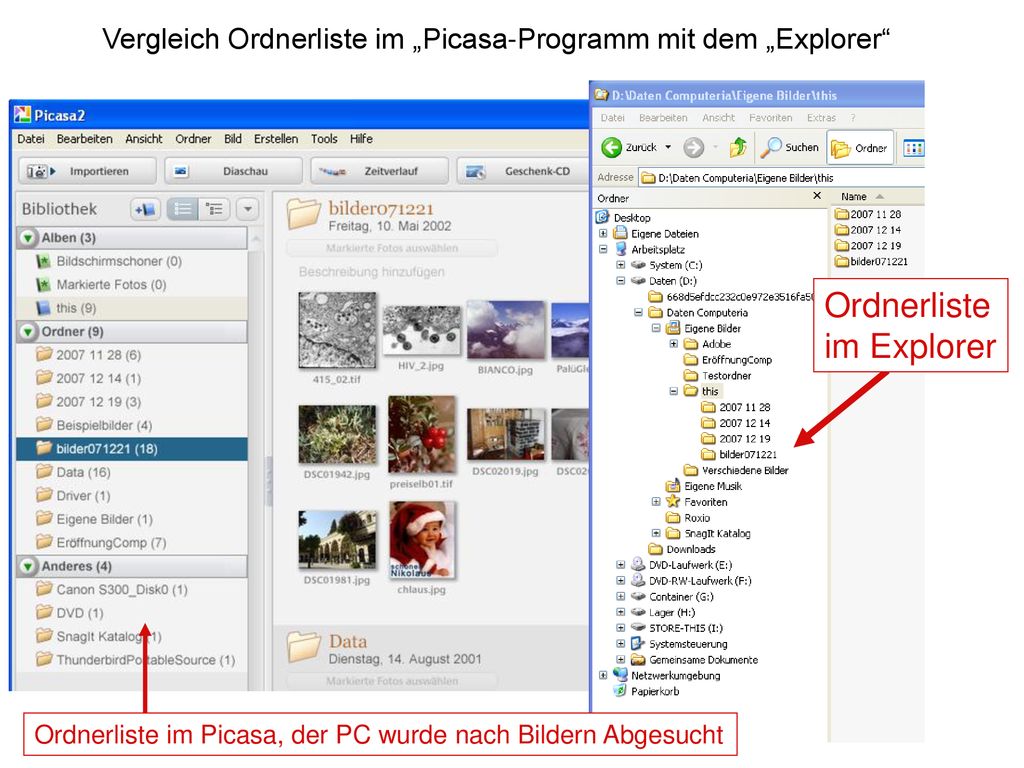Click Markierte Fotos auswählen under bilder071221

tap(392, 248)
